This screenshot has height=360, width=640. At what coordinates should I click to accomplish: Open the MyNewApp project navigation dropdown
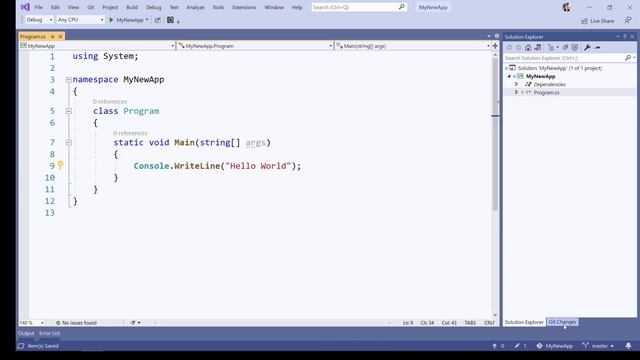(97, 46)
